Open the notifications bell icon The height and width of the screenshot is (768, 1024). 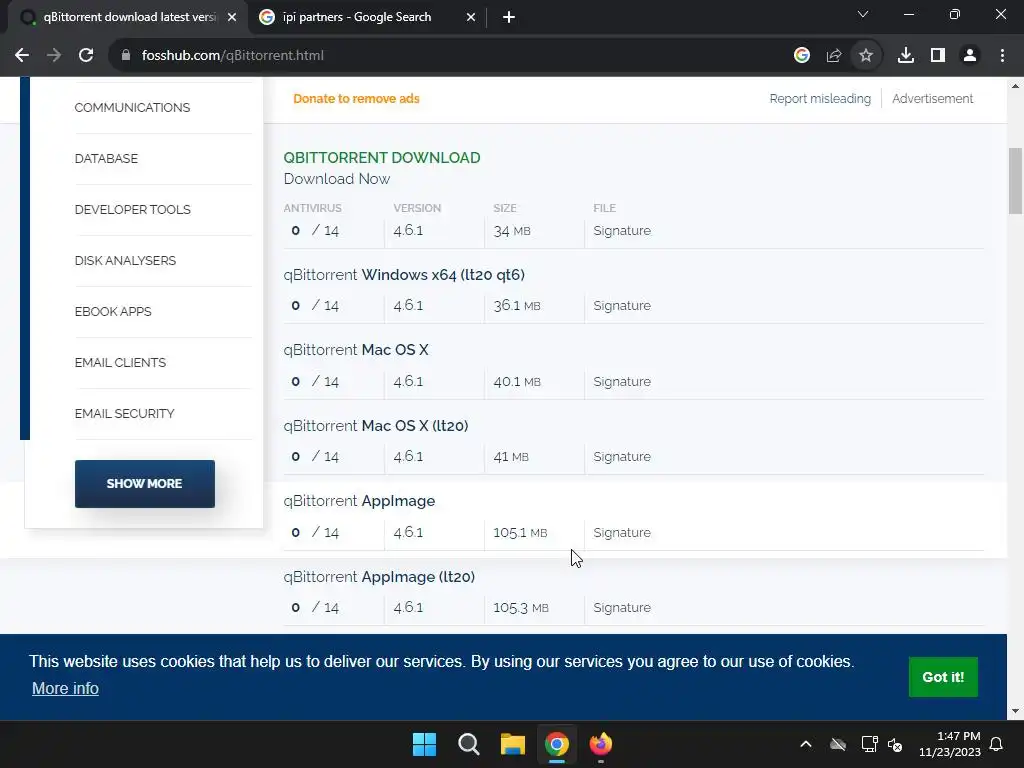[x=997, y=744]
